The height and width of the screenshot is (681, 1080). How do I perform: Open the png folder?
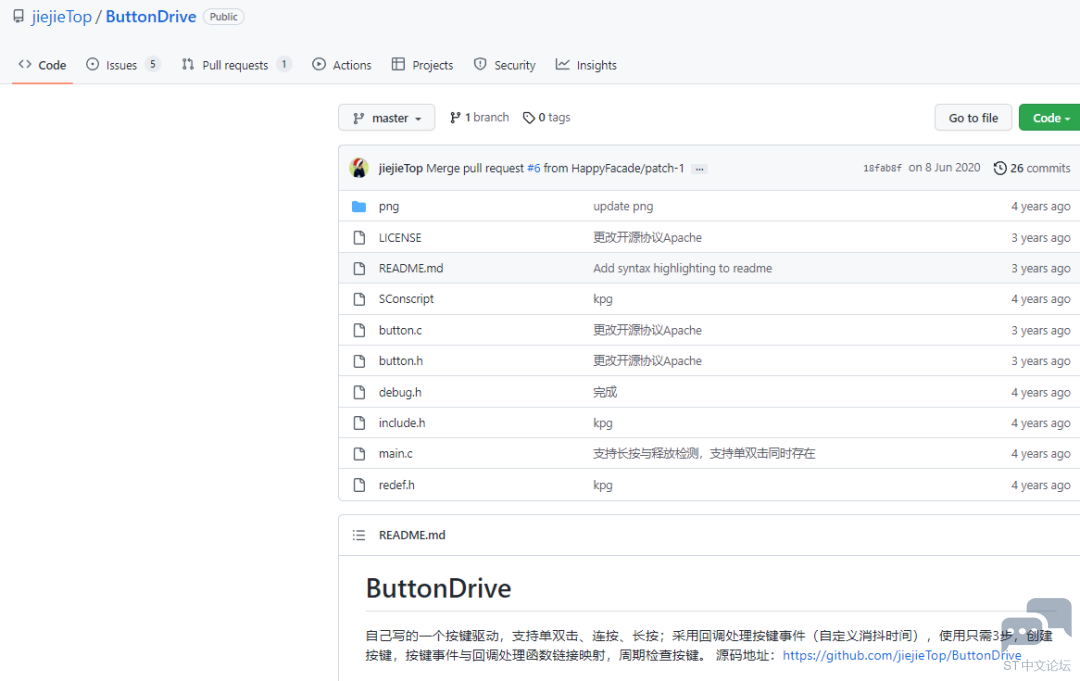pos(388,207)
